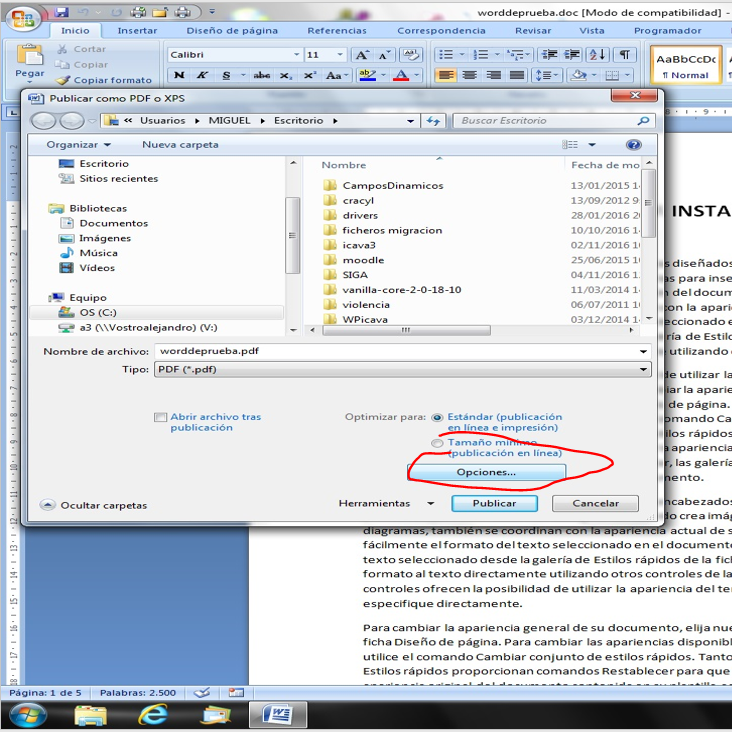This screenshot has height=732, width=732.
Task: Select Estándar optimization radio button
Action: point(438,417)
